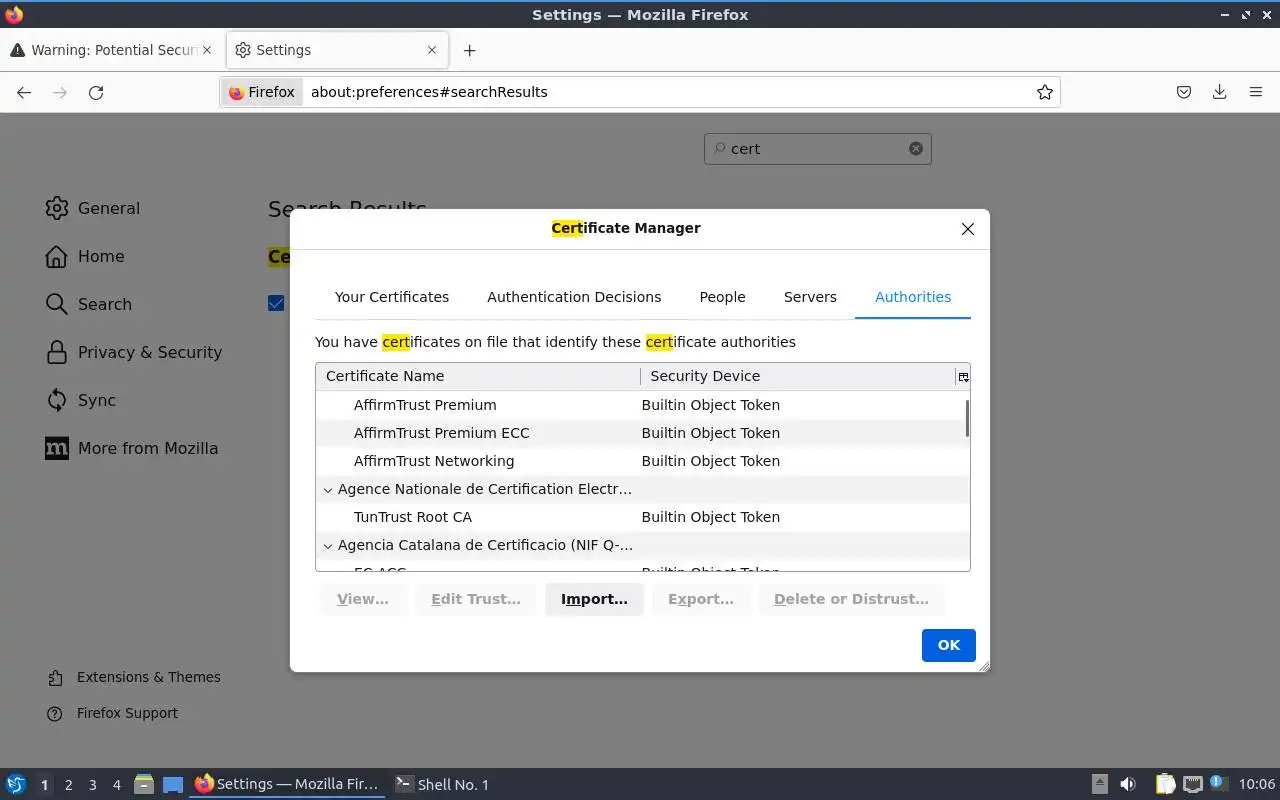The height and width of the screenshot is (800, 1280).
Task: Click the address bar URL
Action: [429, 92]
